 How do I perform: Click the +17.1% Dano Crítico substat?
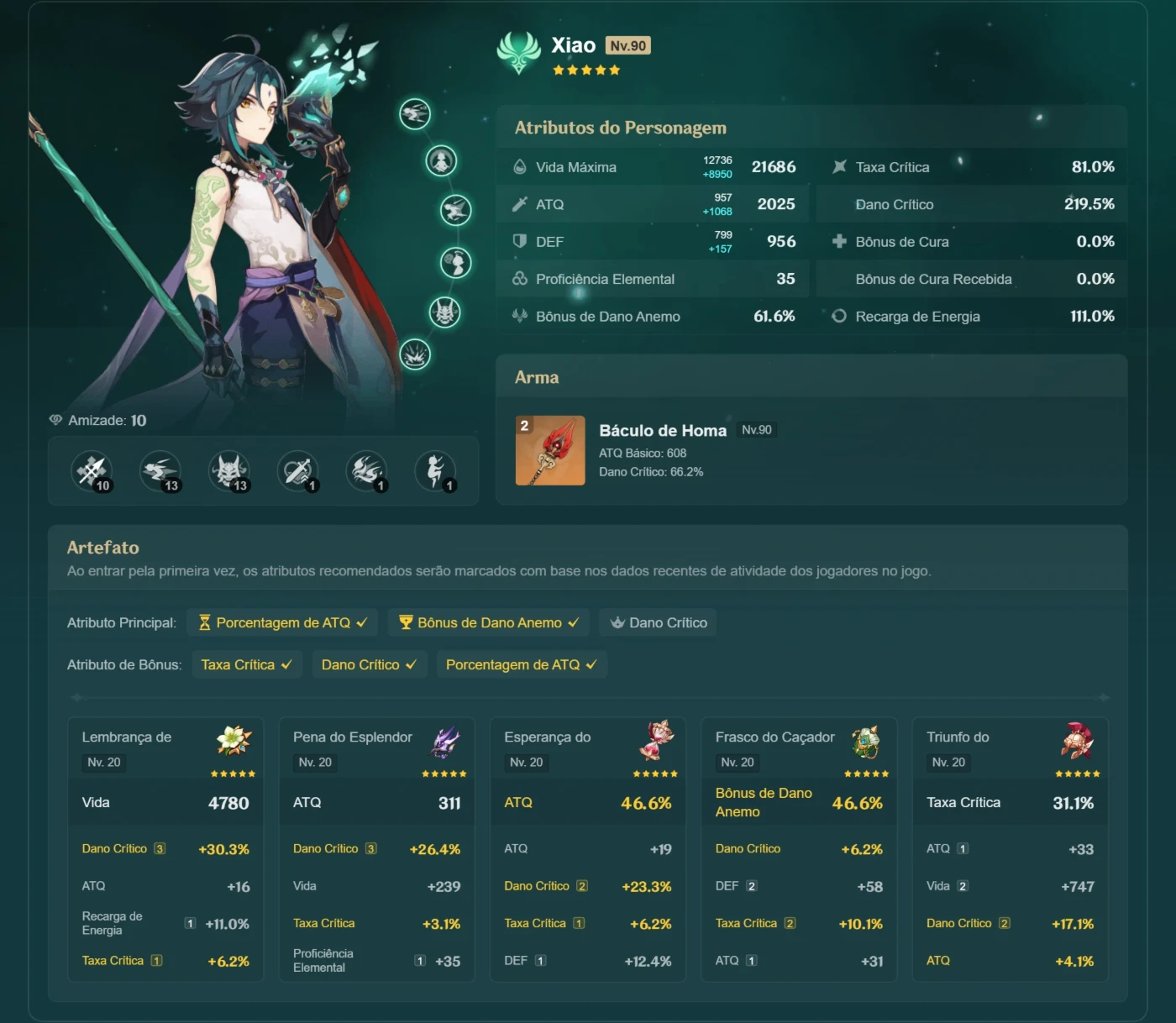tap(1073, 924)
